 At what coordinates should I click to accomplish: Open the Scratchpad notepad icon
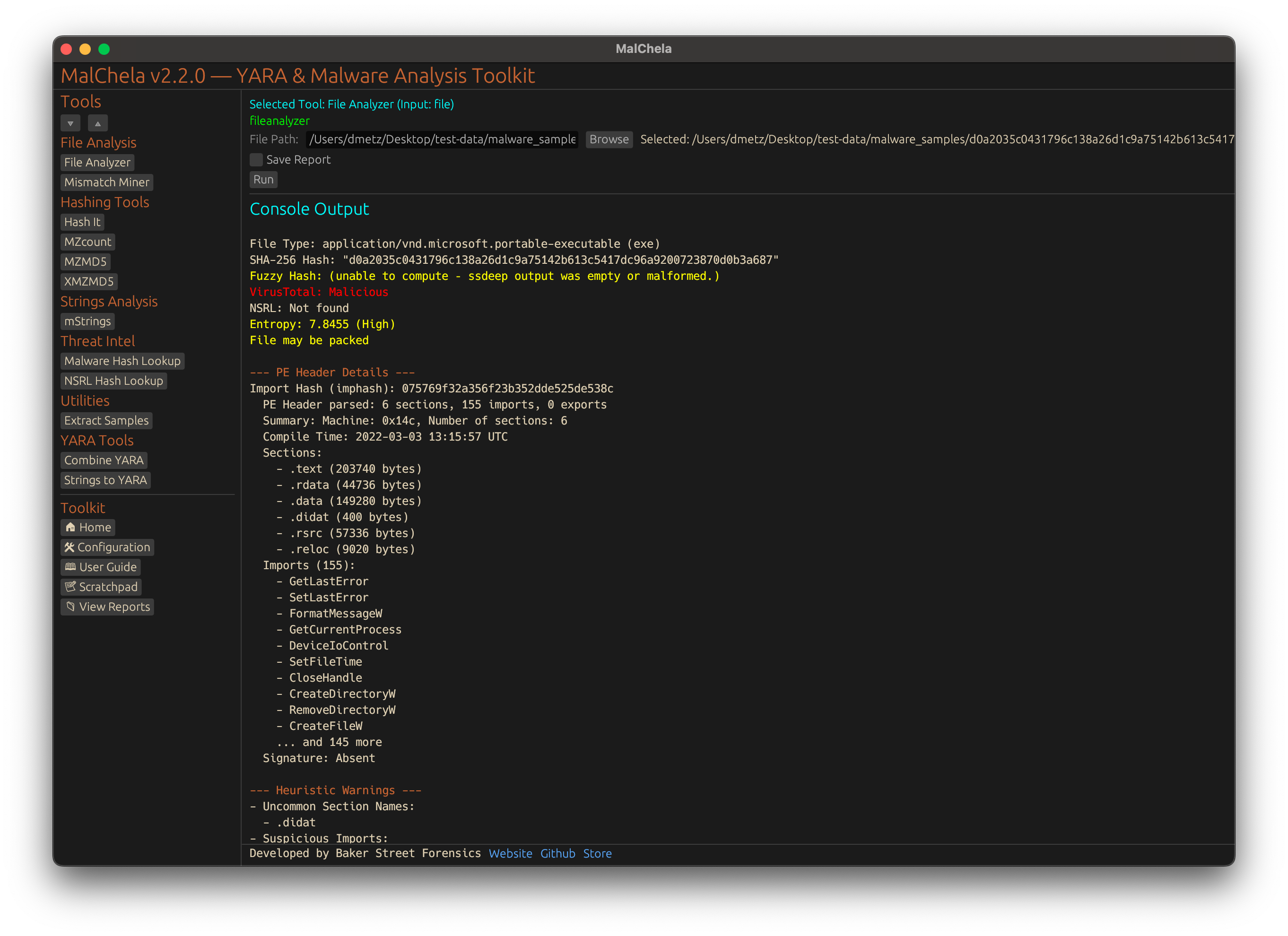pos(101,587)
